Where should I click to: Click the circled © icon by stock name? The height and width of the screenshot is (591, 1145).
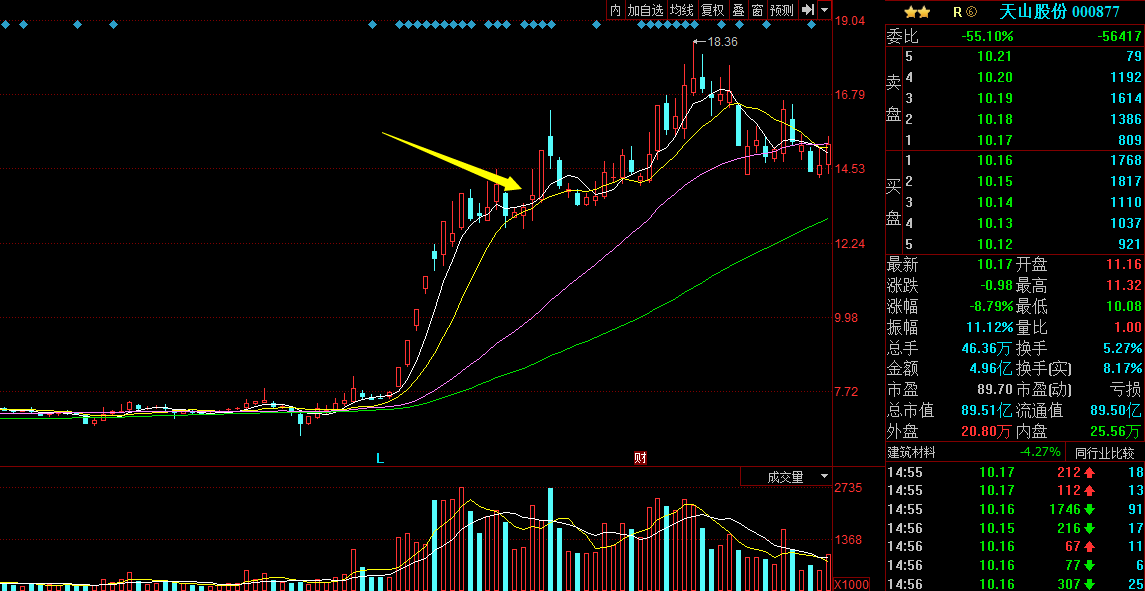[x=971, y=12]
